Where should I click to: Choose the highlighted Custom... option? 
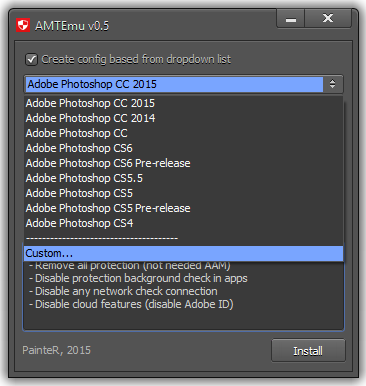point(183,253)
